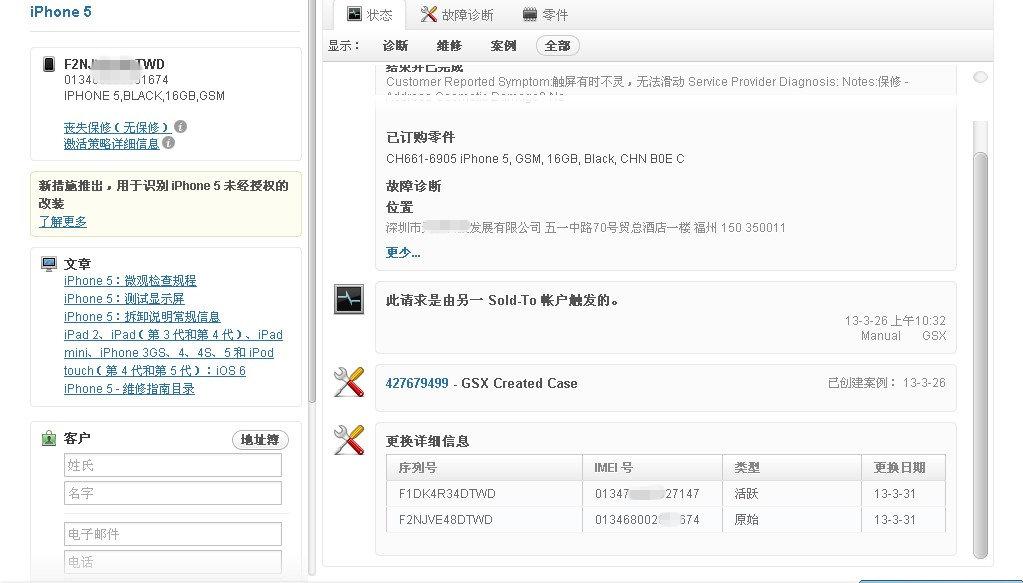The height and width of the screenshot is (583, 1023).
Task: Click the 序列号 column header
Action: coord(484,468)
